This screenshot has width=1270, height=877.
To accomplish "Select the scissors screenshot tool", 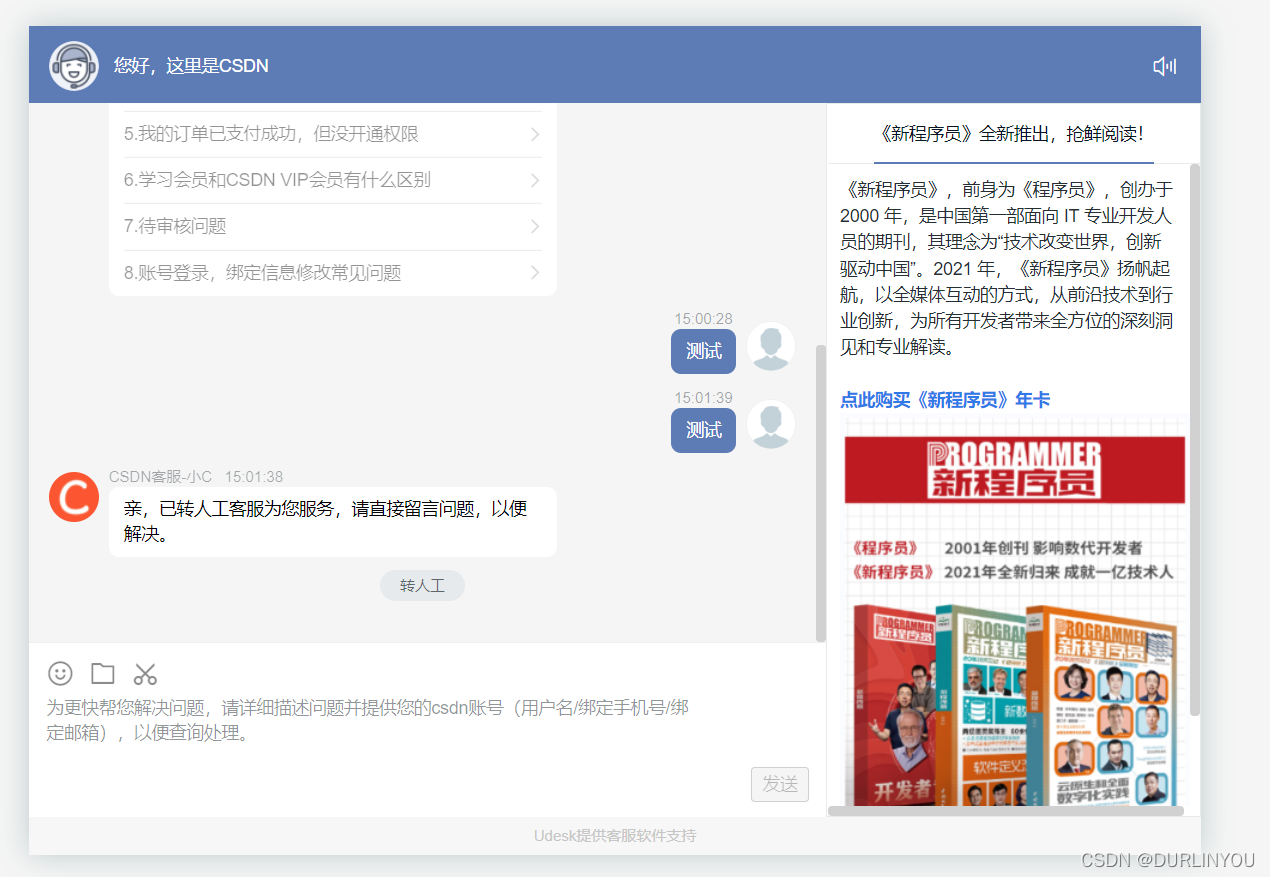I will (146, 673).
